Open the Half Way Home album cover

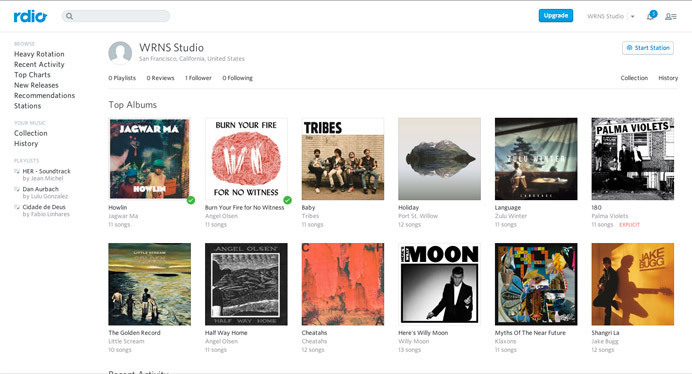pyautogui.click(x=246, y=284)
